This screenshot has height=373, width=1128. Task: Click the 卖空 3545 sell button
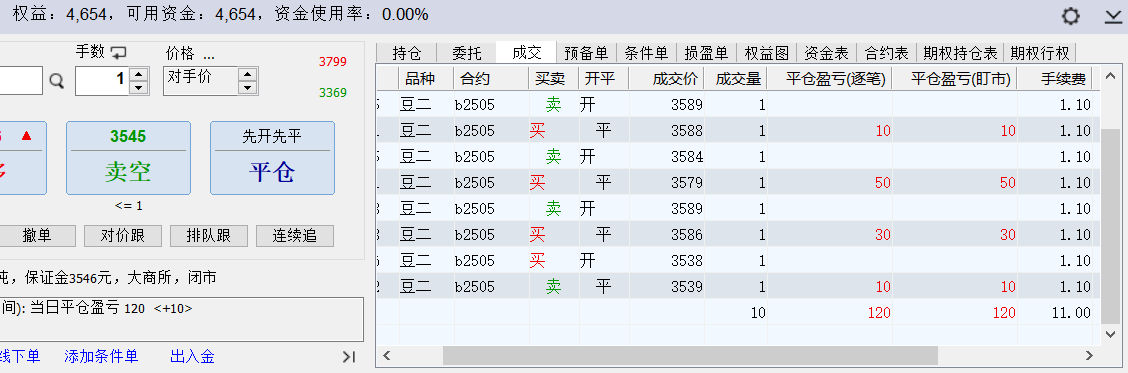click(128, 158)
